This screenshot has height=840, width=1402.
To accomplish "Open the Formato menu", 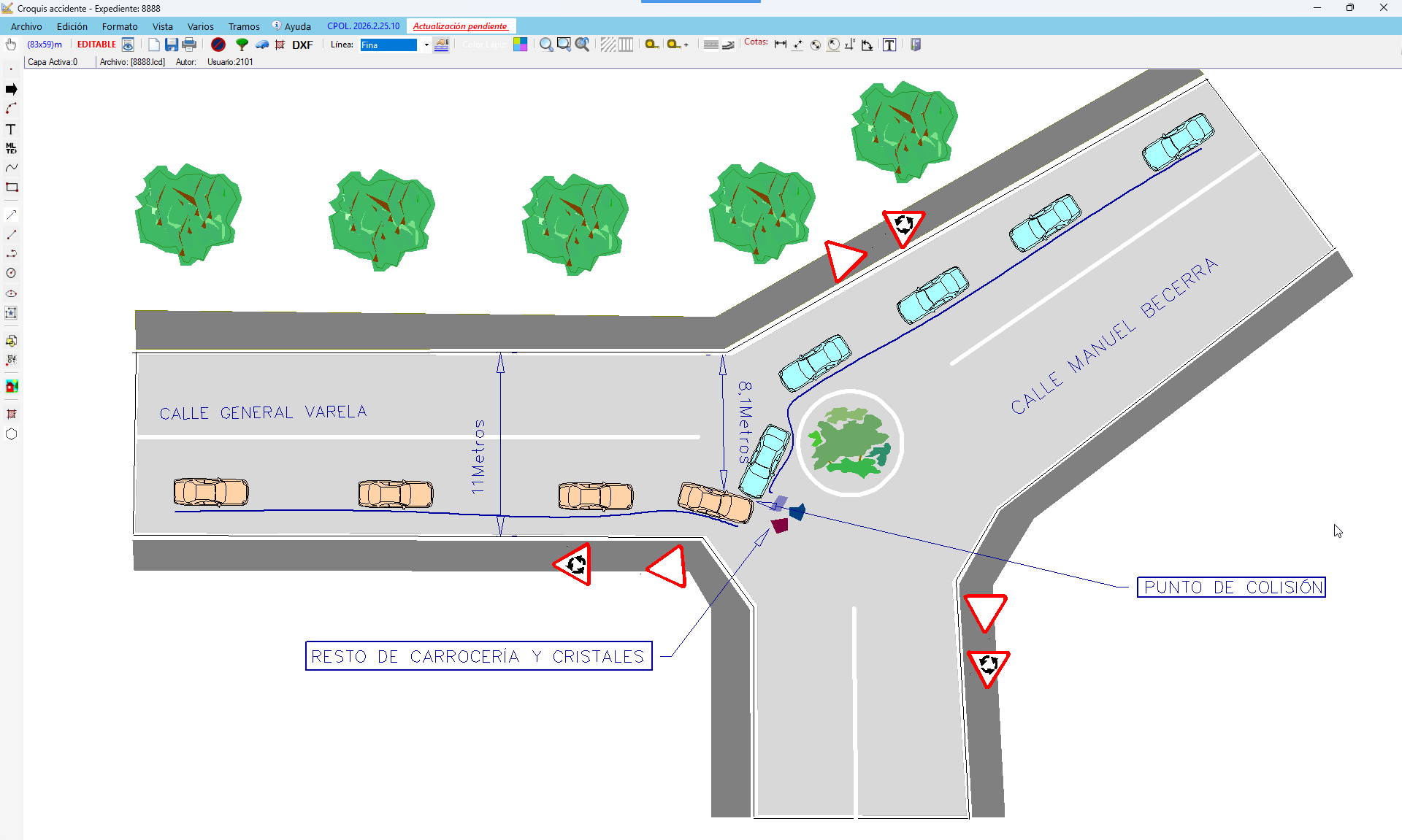I will (x=120, y=26).
